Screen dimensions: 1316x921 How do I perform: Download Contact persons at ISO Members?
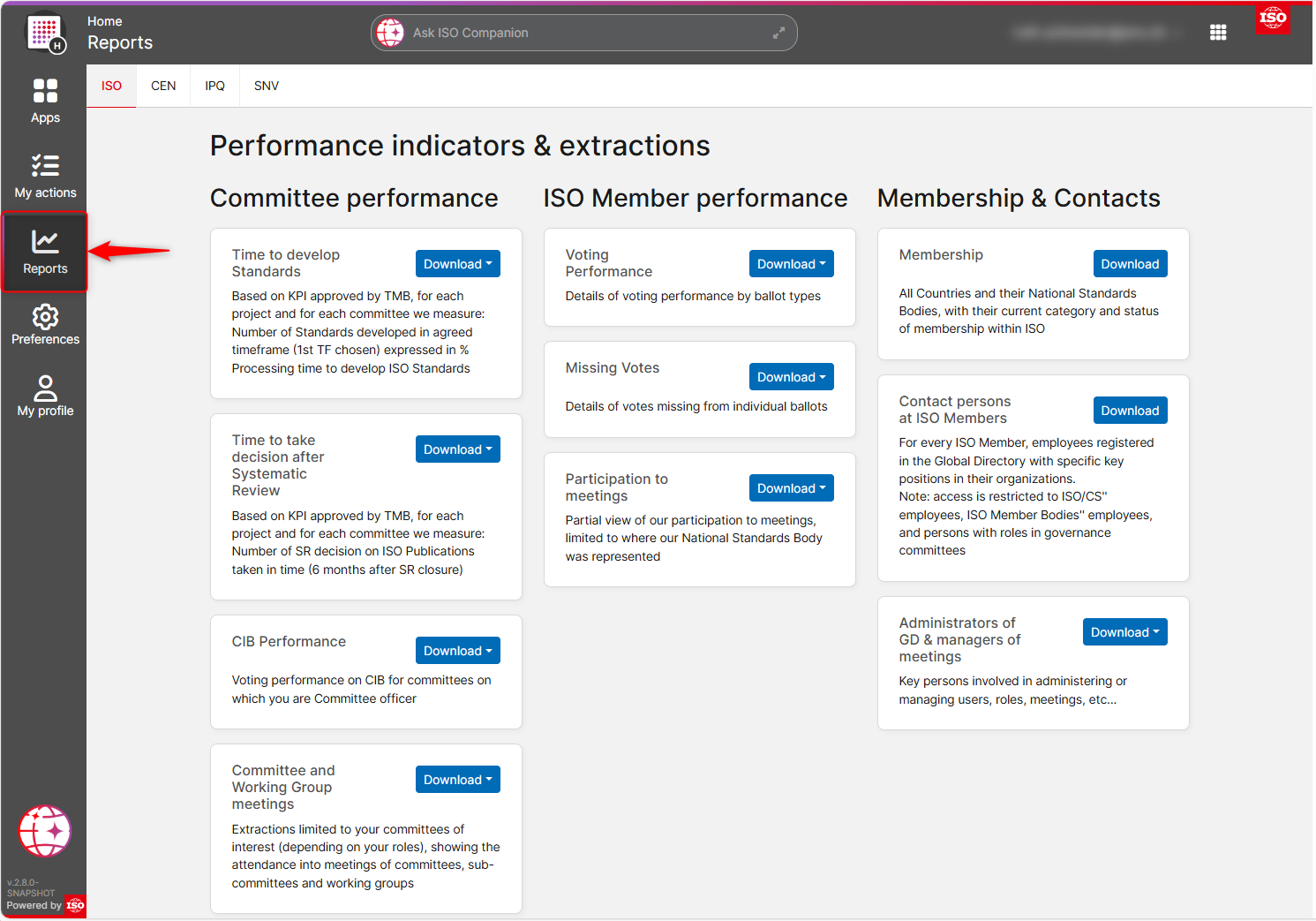(1130, 411)
